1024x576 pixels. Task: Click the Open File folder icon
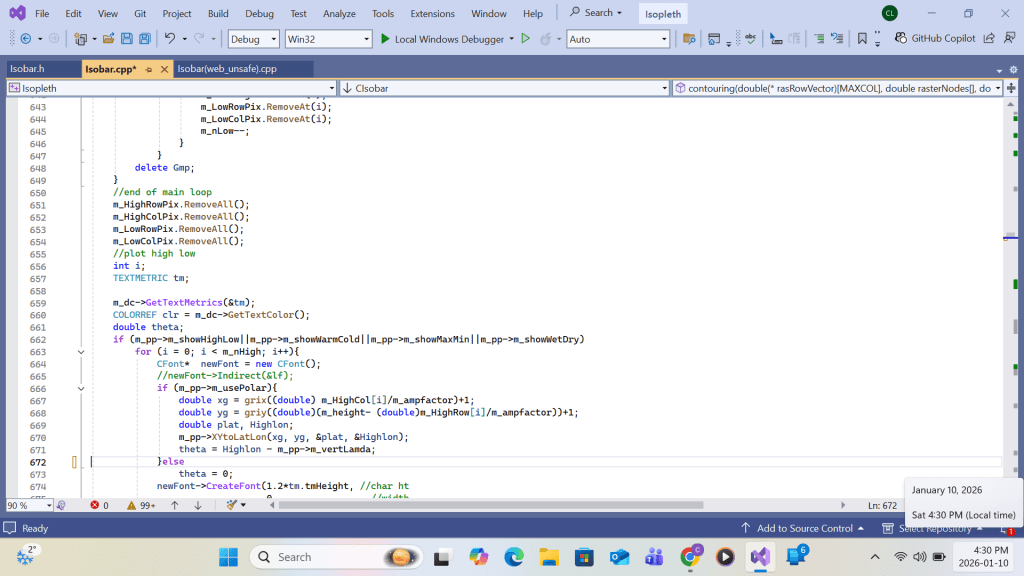[108, 39]
